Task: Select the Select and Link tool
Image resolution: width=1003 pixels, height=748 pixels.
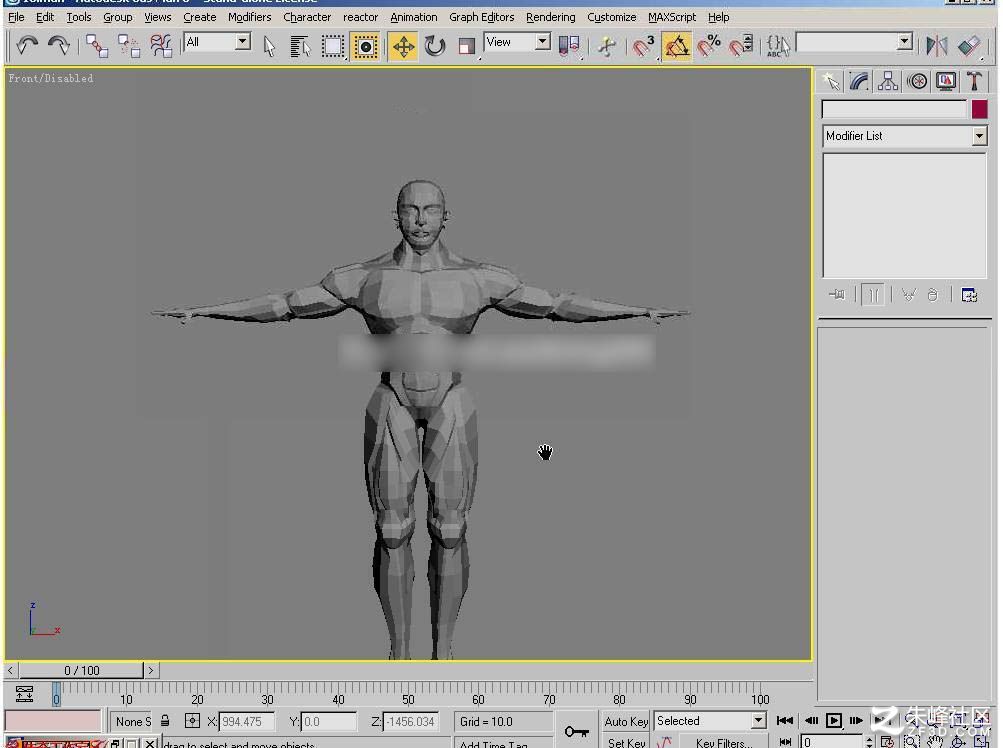Action: (97, 46)
